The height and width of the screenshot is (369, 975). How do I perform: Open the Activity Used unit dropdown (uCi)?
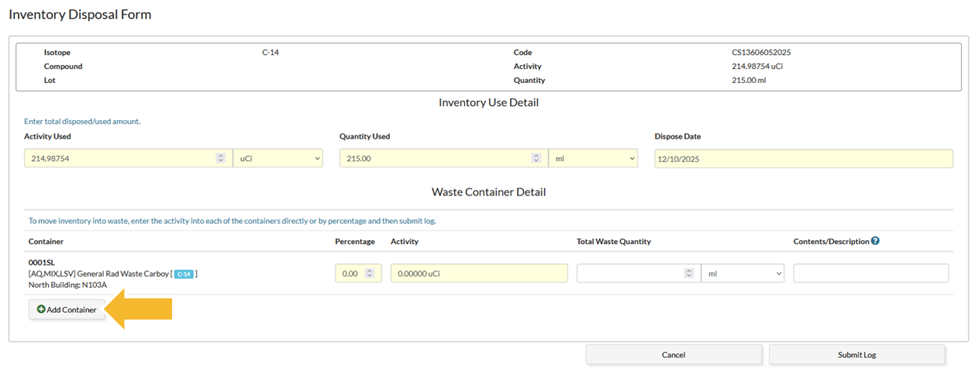coord(278,159)
